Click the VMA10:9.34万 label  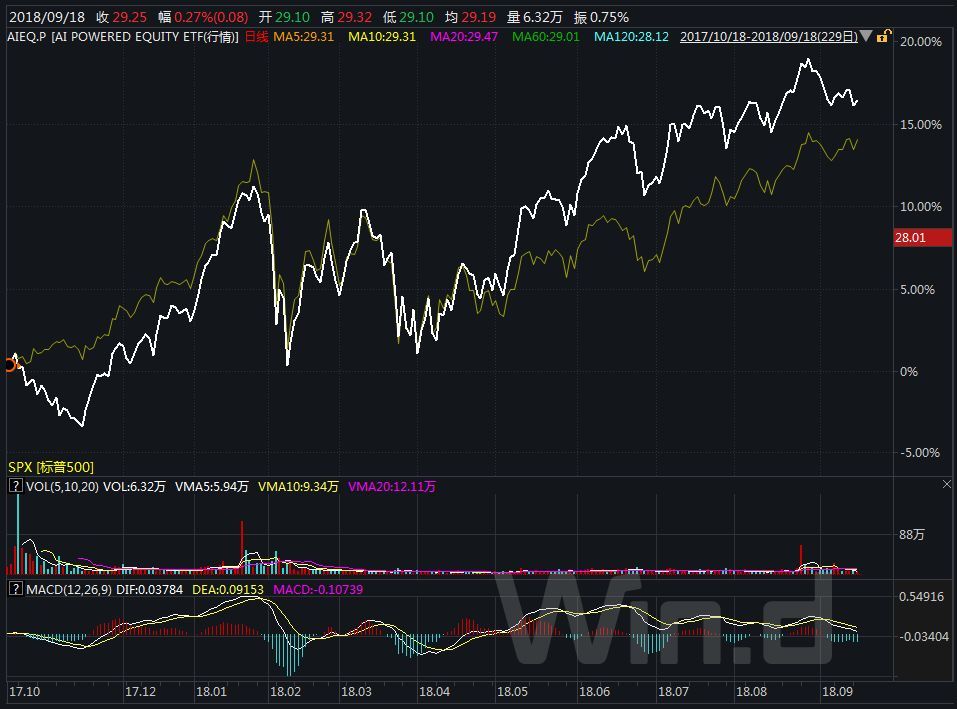(298, 486)
